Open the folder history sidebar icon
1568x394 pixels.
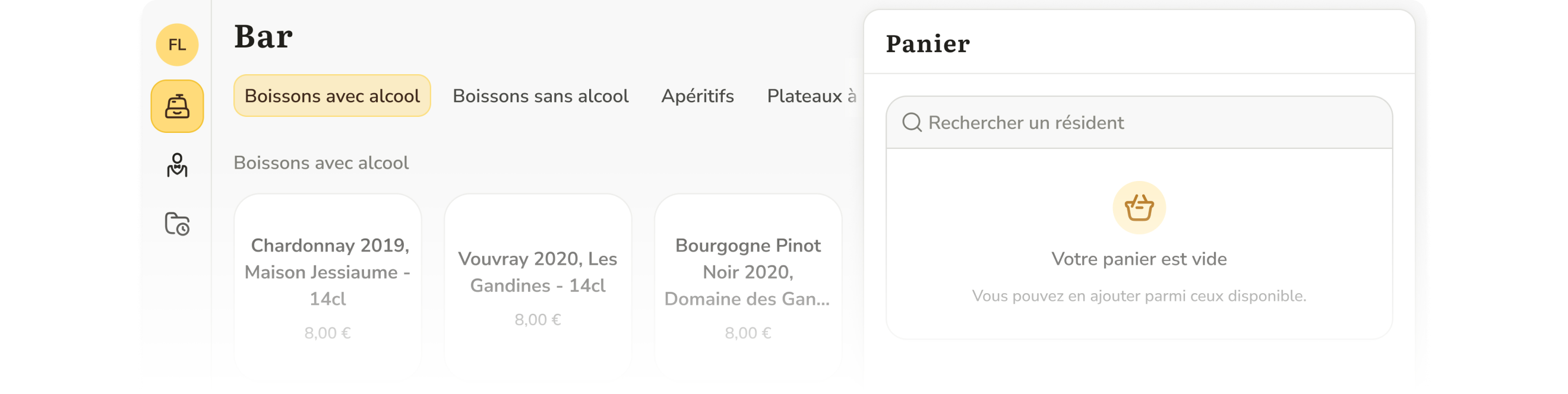click(177, 224)
